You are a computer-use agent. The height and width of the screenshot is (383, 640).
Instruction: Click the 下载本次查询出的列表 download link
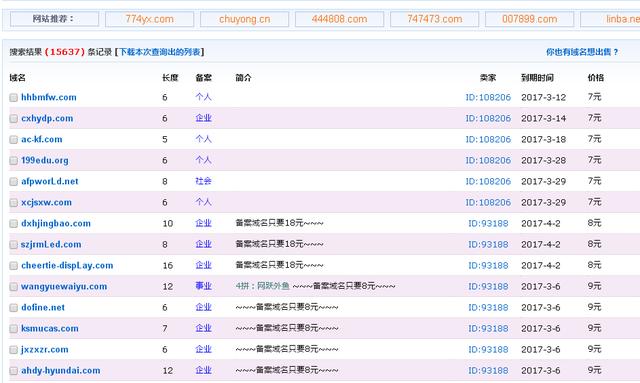tap(160, 52)
